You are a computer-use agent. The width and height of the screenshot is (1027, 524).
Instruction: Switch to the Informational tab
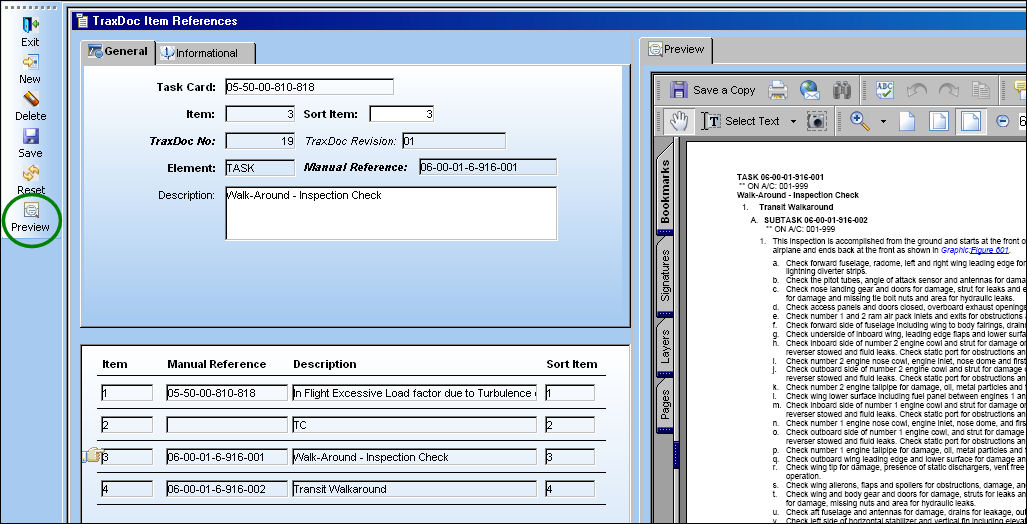coord(206,53)
